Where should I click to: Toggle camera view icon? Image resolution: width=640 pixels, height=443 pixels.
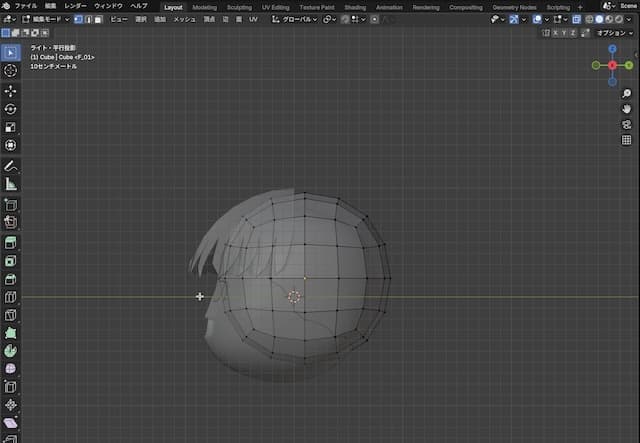coord(626,124)
